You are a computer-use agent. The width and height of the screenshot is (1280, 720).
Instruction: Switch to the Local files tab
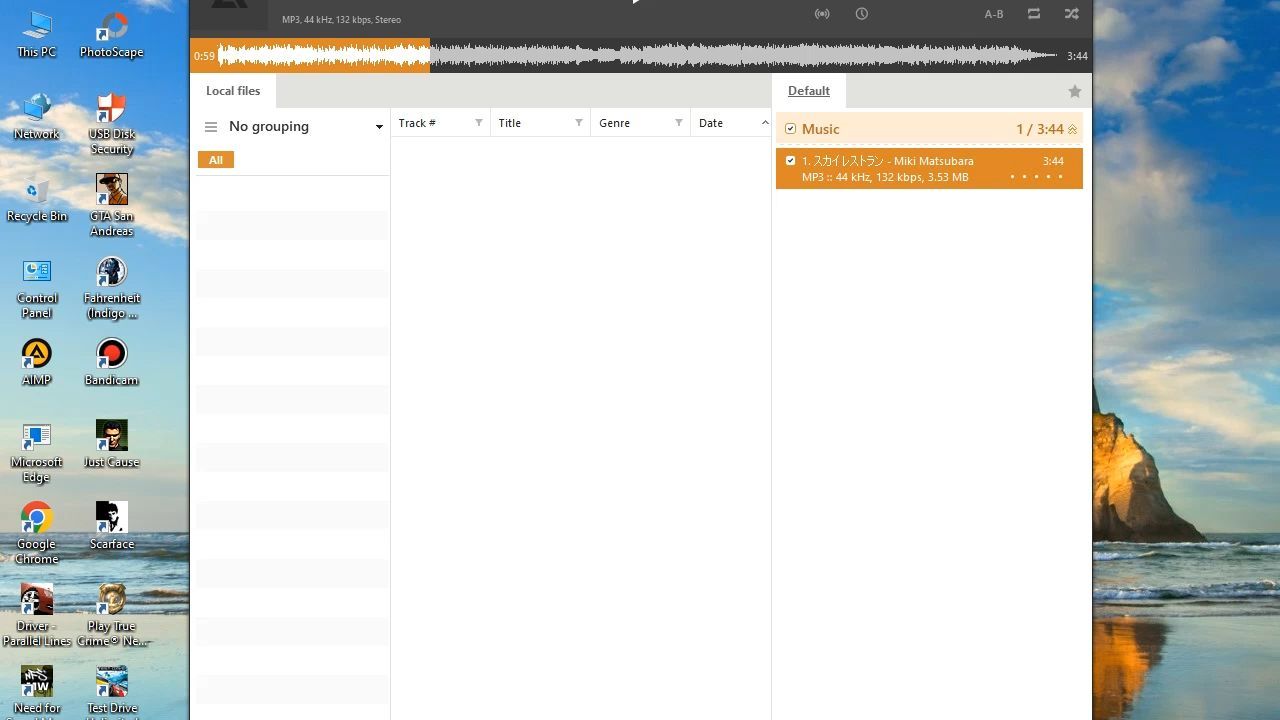point(233,91)
